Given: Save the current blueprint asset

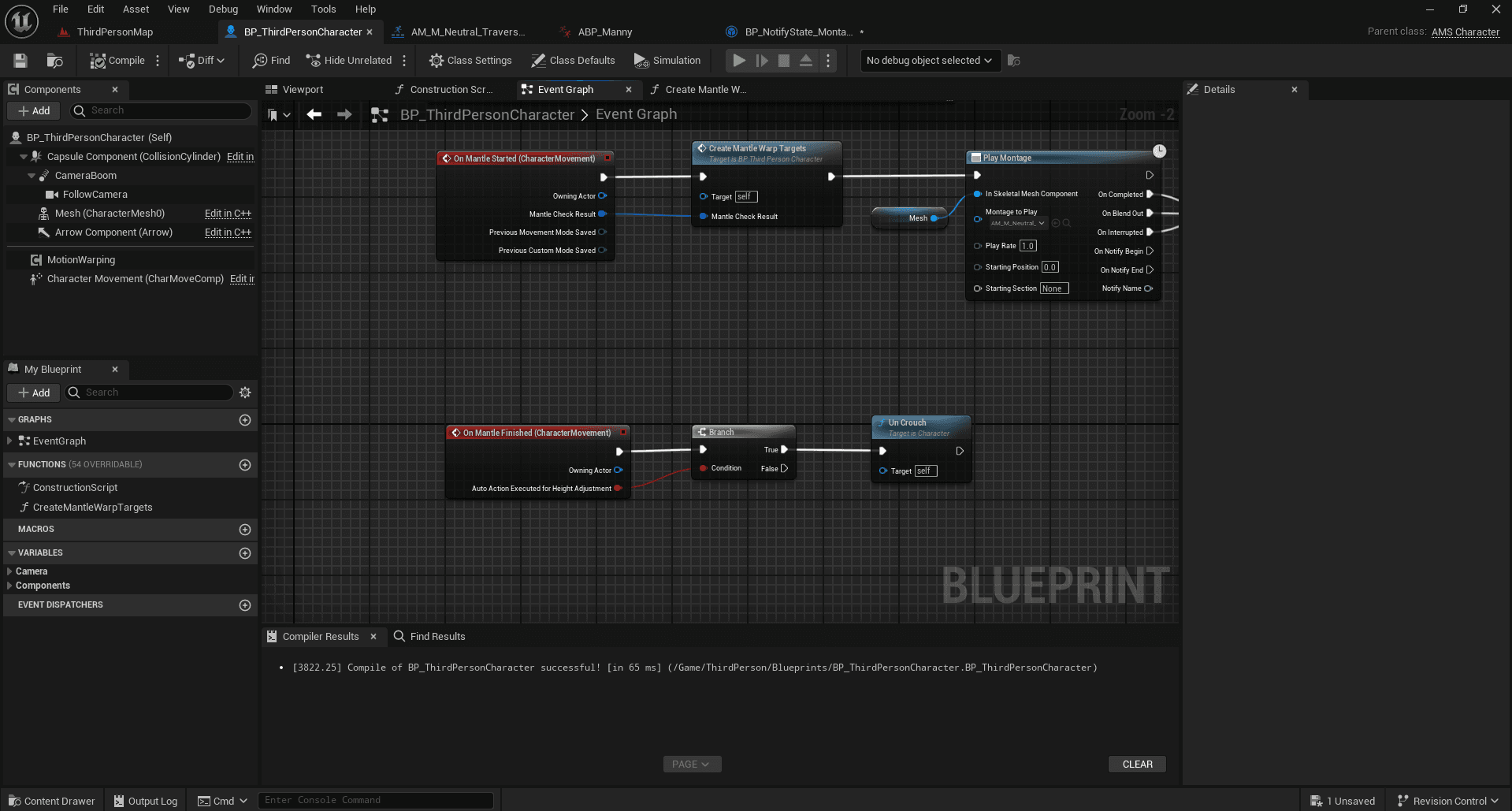Looking at the screenshot, I should (20, 61).
